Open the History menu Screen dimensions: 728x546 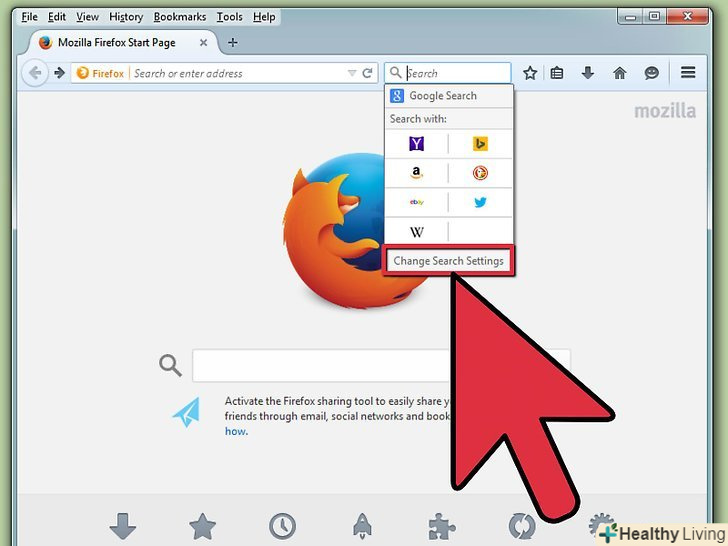(126, 17)
